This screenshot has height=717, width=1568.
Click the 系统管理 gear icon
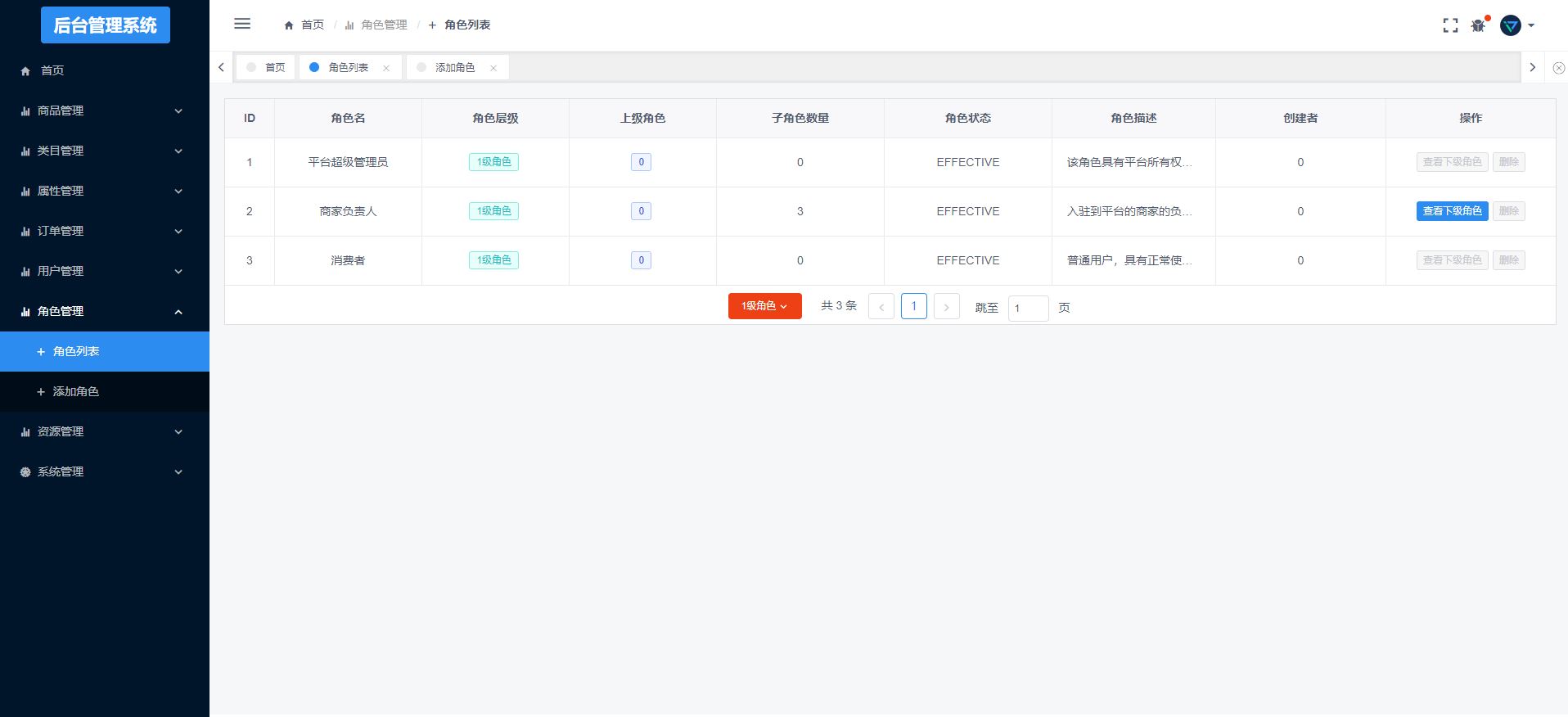pyautogui.click(x=25, y=472)
